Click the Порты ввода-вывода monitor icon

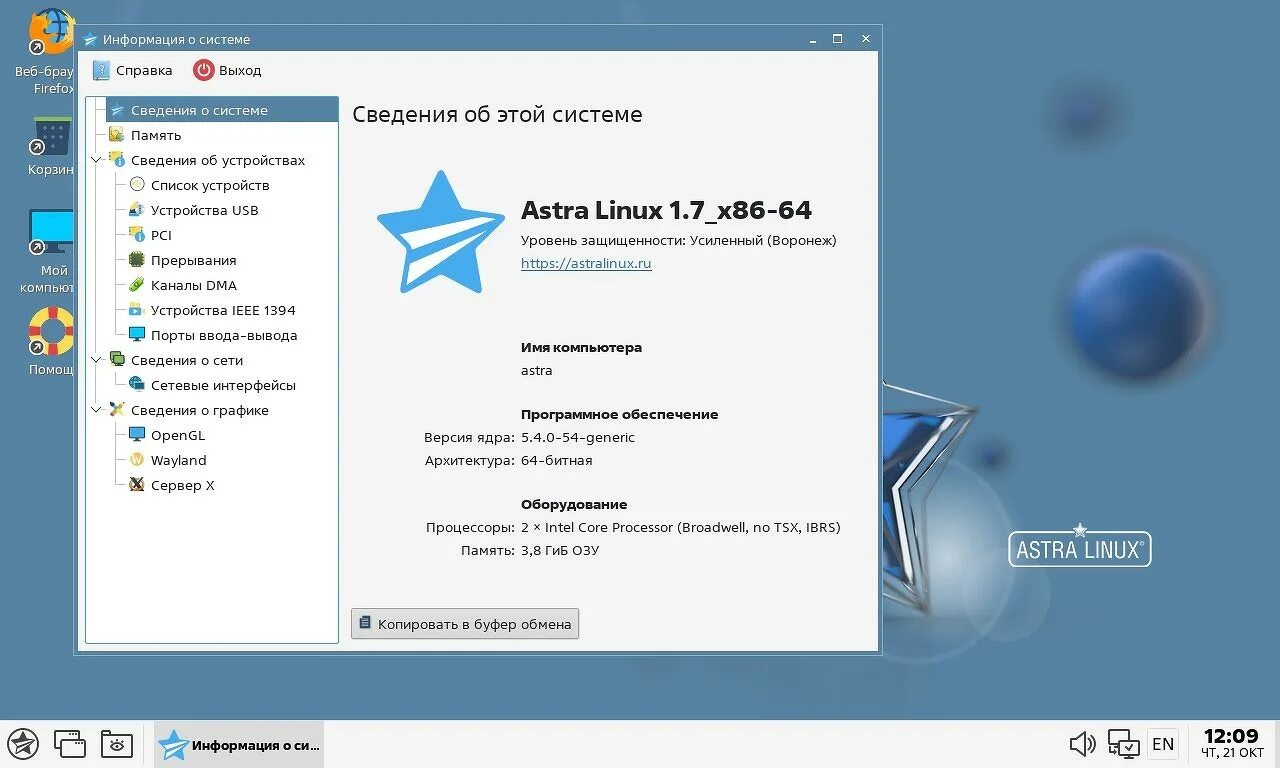137,335
